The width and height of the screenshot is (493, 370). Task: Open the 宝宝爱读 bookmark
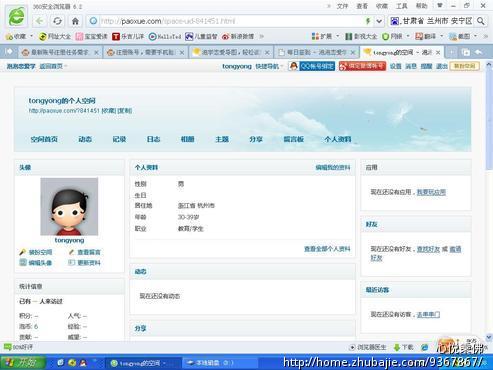click(x=92, y=36)
